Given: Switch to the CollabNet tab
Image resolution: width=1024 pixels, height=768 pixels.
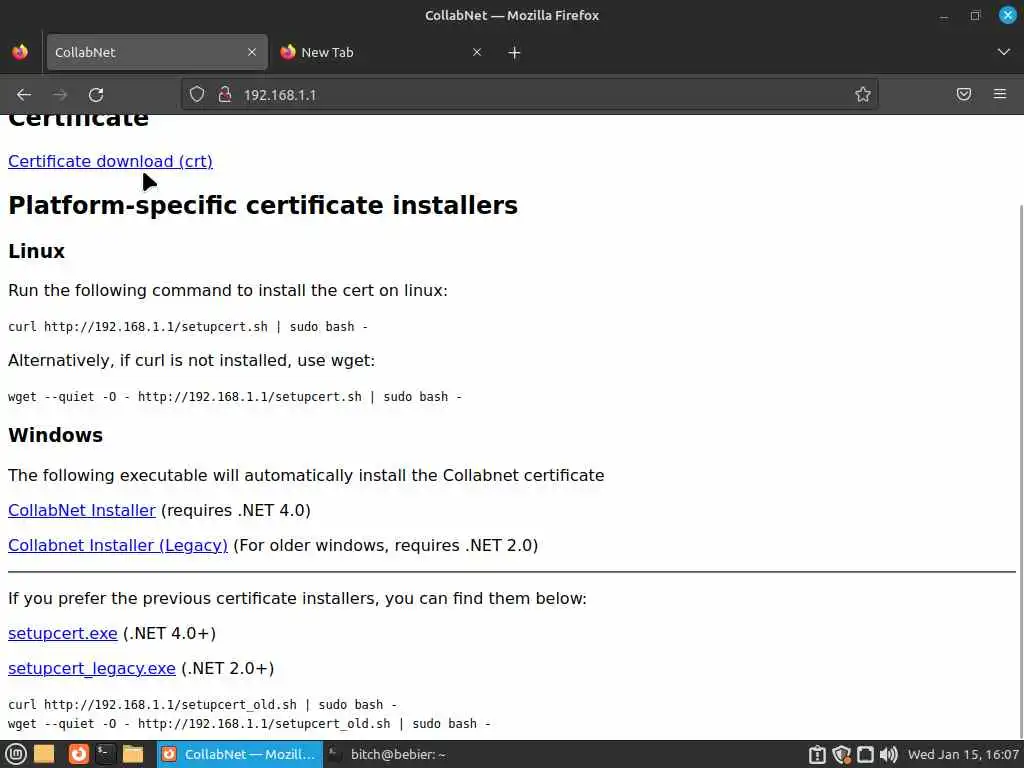Looking at the screenshot, I should (x=157, y=52).
